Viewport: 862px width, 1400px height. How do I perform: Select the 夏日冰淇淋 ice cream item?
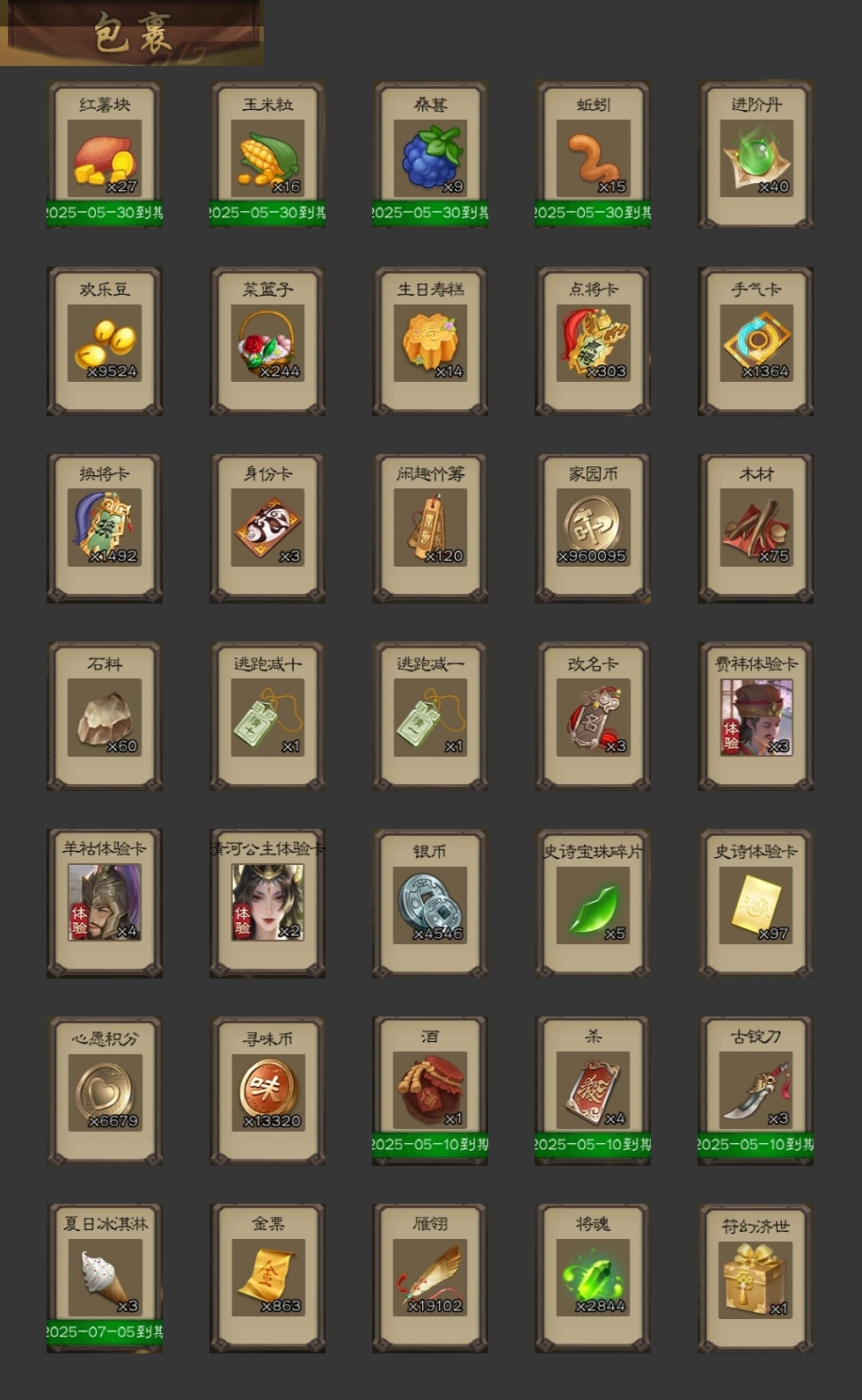point(105,1278)
